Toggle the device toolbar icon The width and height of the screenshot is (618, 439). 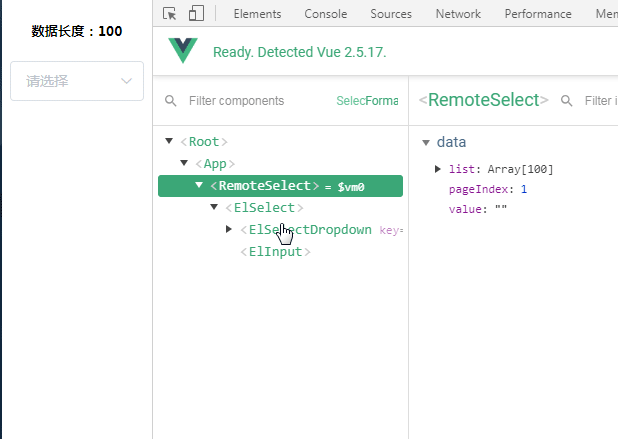196,13
